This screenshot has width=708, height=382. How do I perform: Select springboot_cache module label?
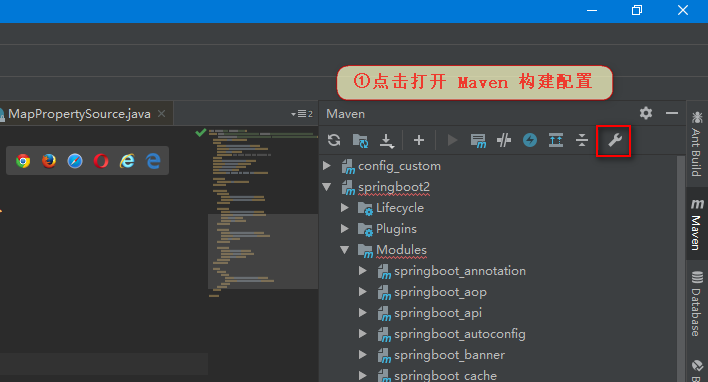[x=445, y=376]
